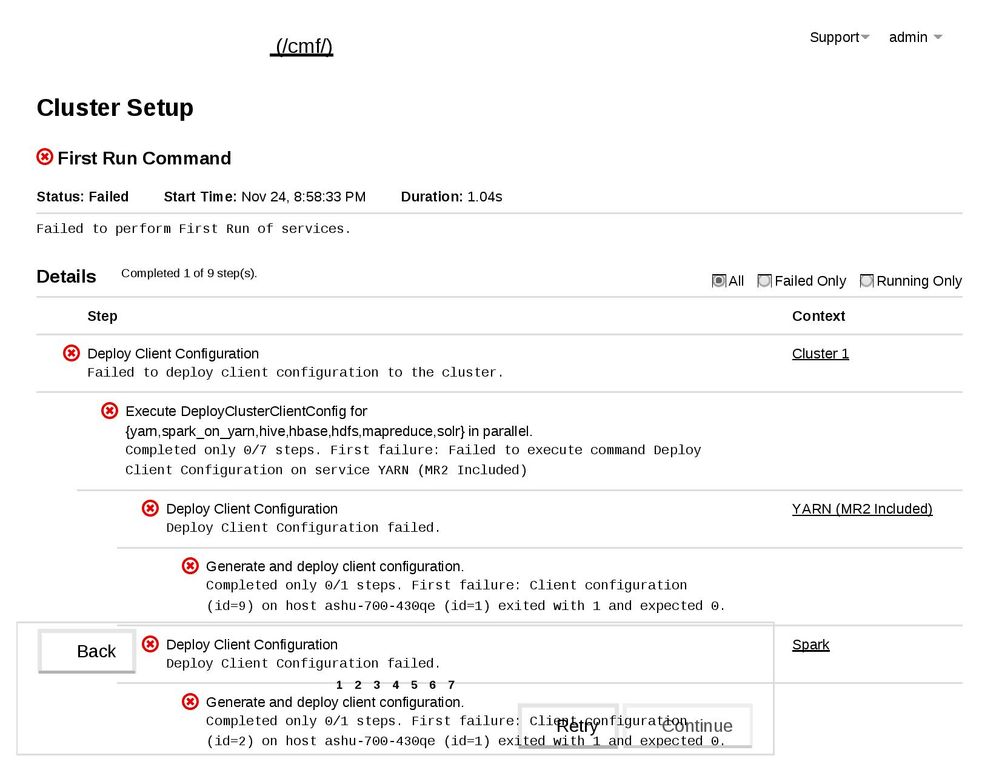Viewport: 999px width, 772px height.
Task: Click the error icon beside First Run Command
Action: (44, 156)
